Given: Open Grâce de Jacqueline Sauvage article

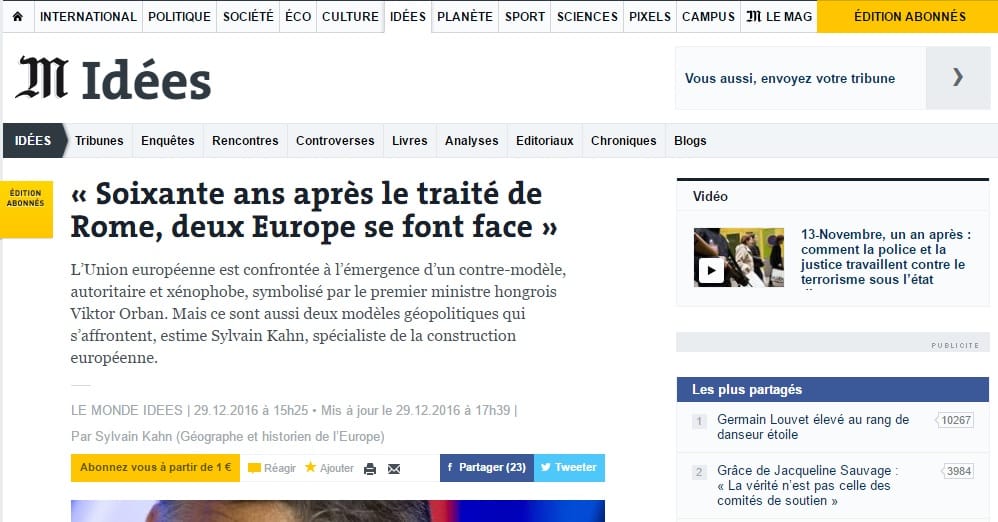Looking at the screenshot, I should coord(807,485).
